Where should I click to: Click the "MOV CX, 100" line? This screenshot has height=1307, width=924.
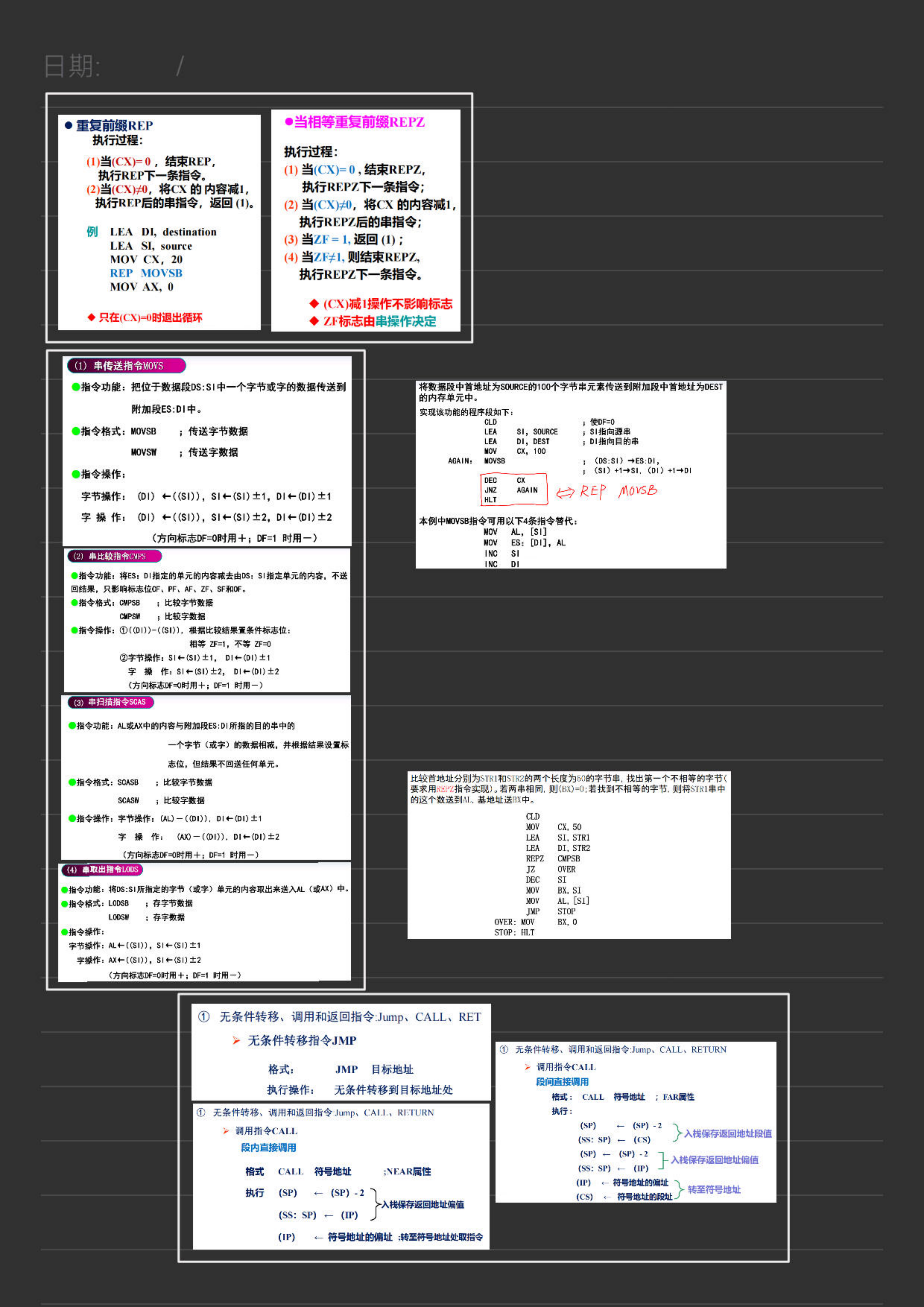[x=515, y=451]
